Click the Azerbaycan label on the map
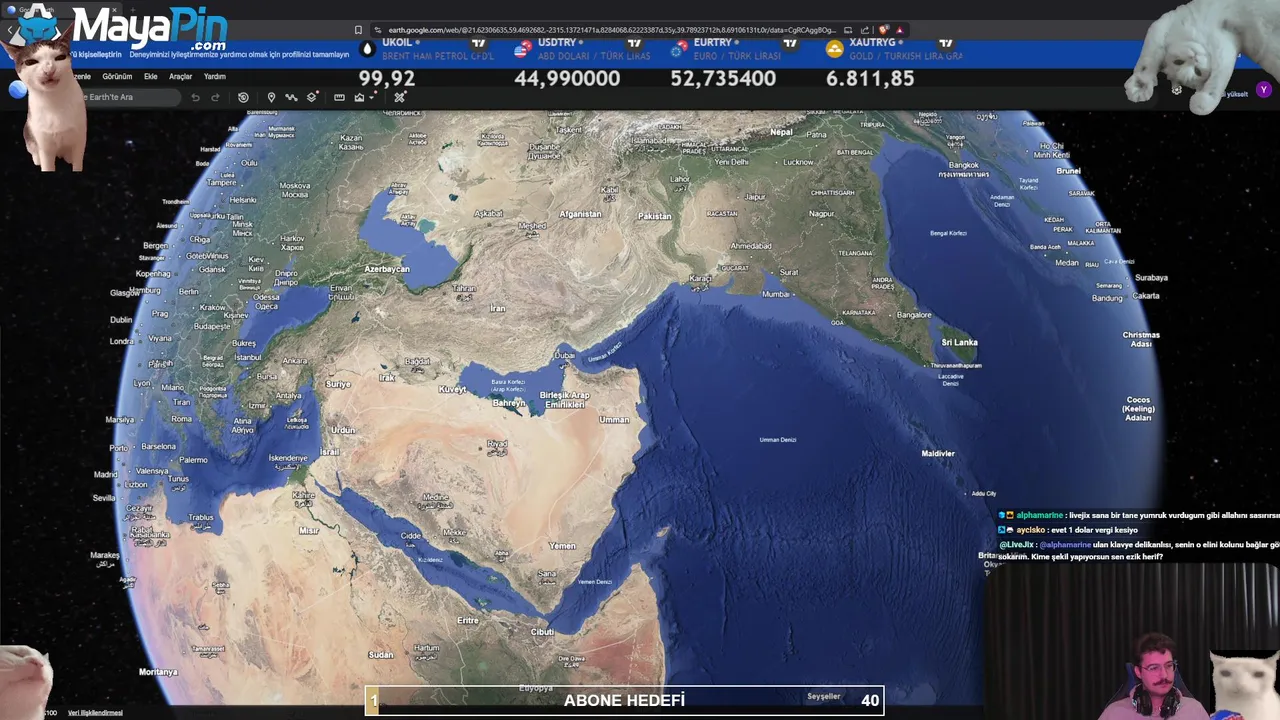 [387, 269]
